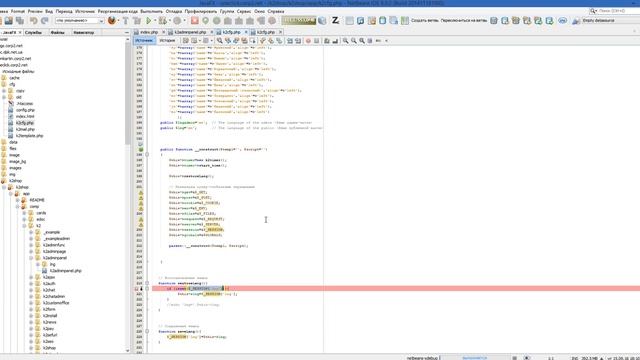Minimize the projects panel with dash icon
640x360 pixels.
point(127,32)
